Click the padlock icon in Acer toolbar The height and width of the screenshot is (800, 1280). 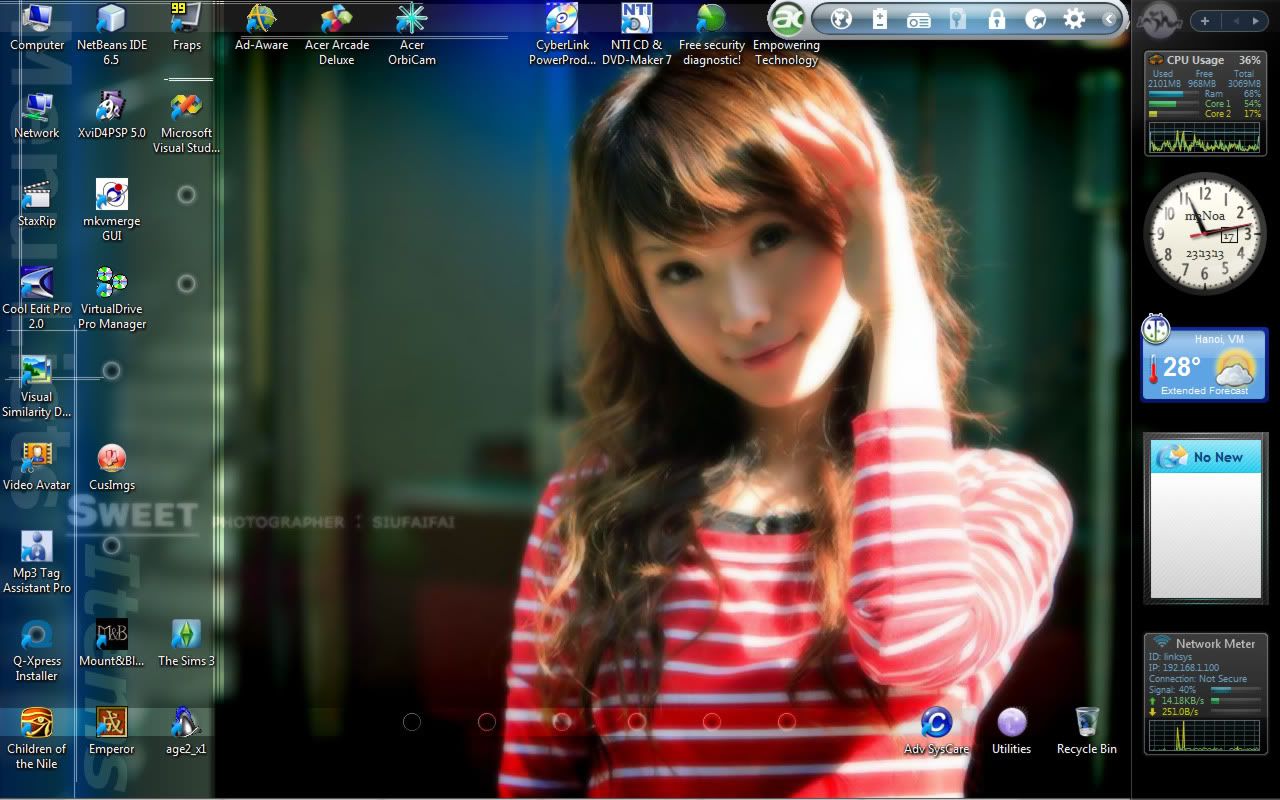pos(996,19)
